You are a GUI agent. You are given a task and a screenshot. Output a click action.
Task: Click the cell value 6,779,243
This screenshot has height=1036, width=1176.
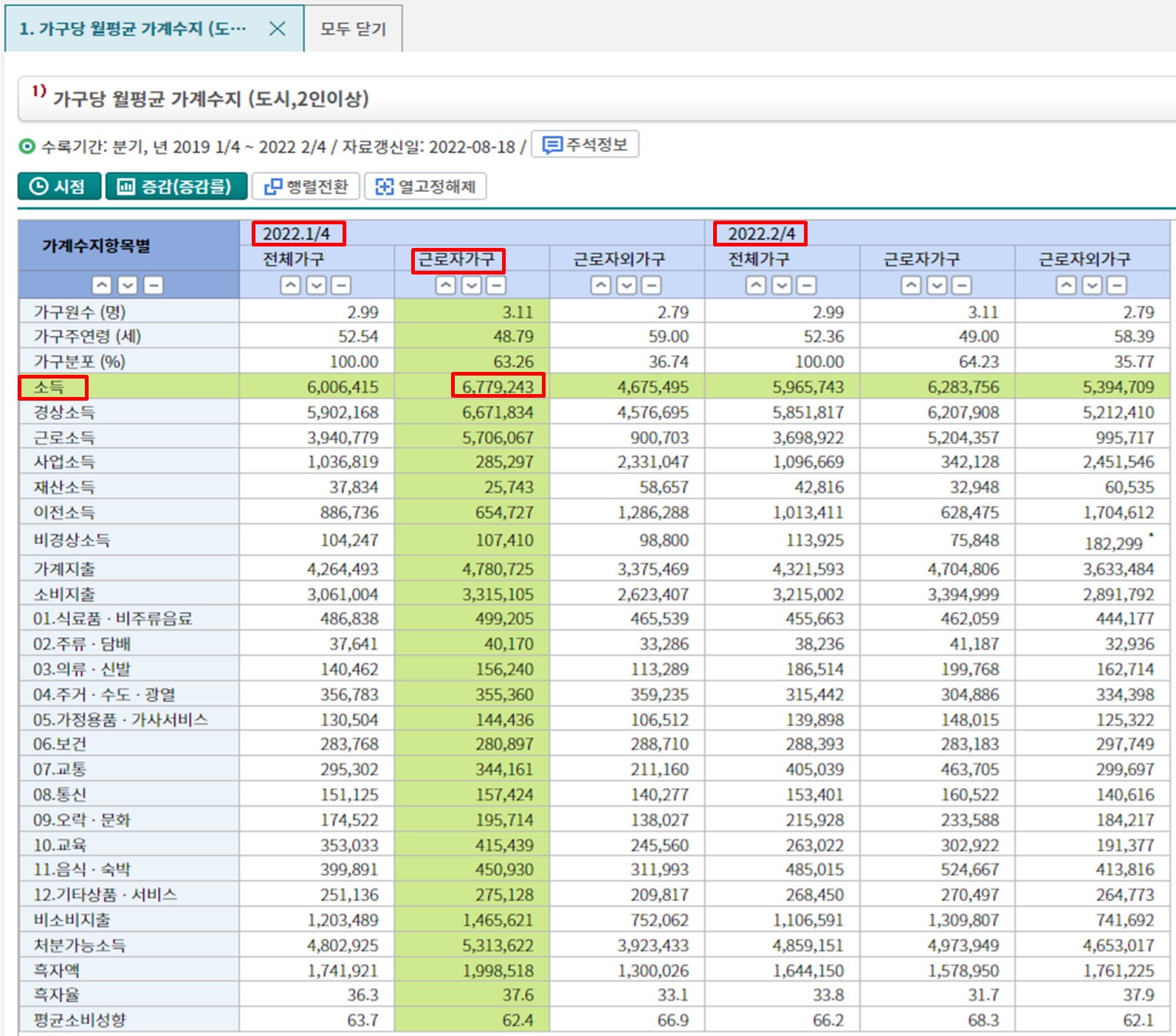(x=498, y=387)
